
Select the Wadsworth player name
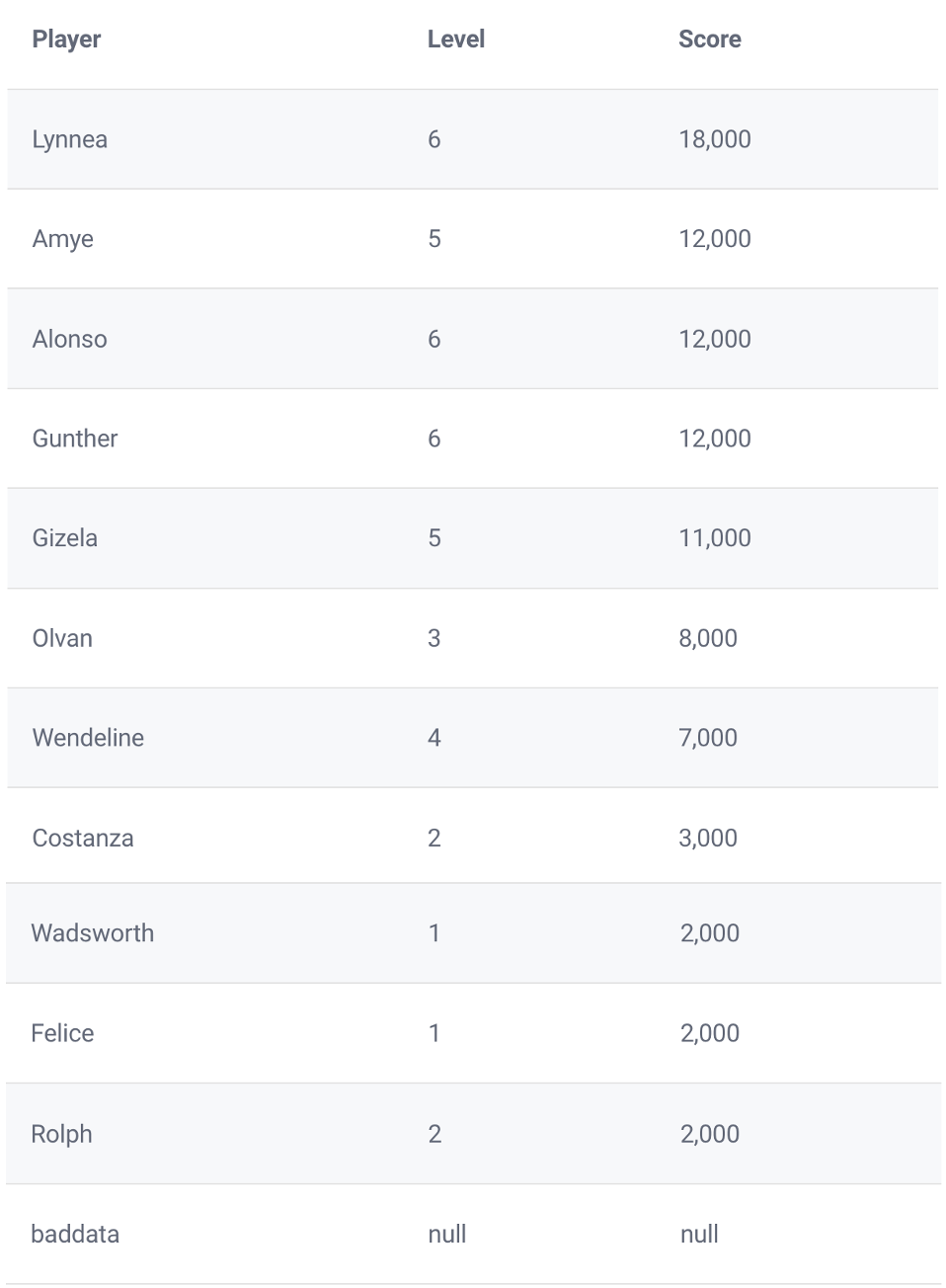click(x=93, y=933)
